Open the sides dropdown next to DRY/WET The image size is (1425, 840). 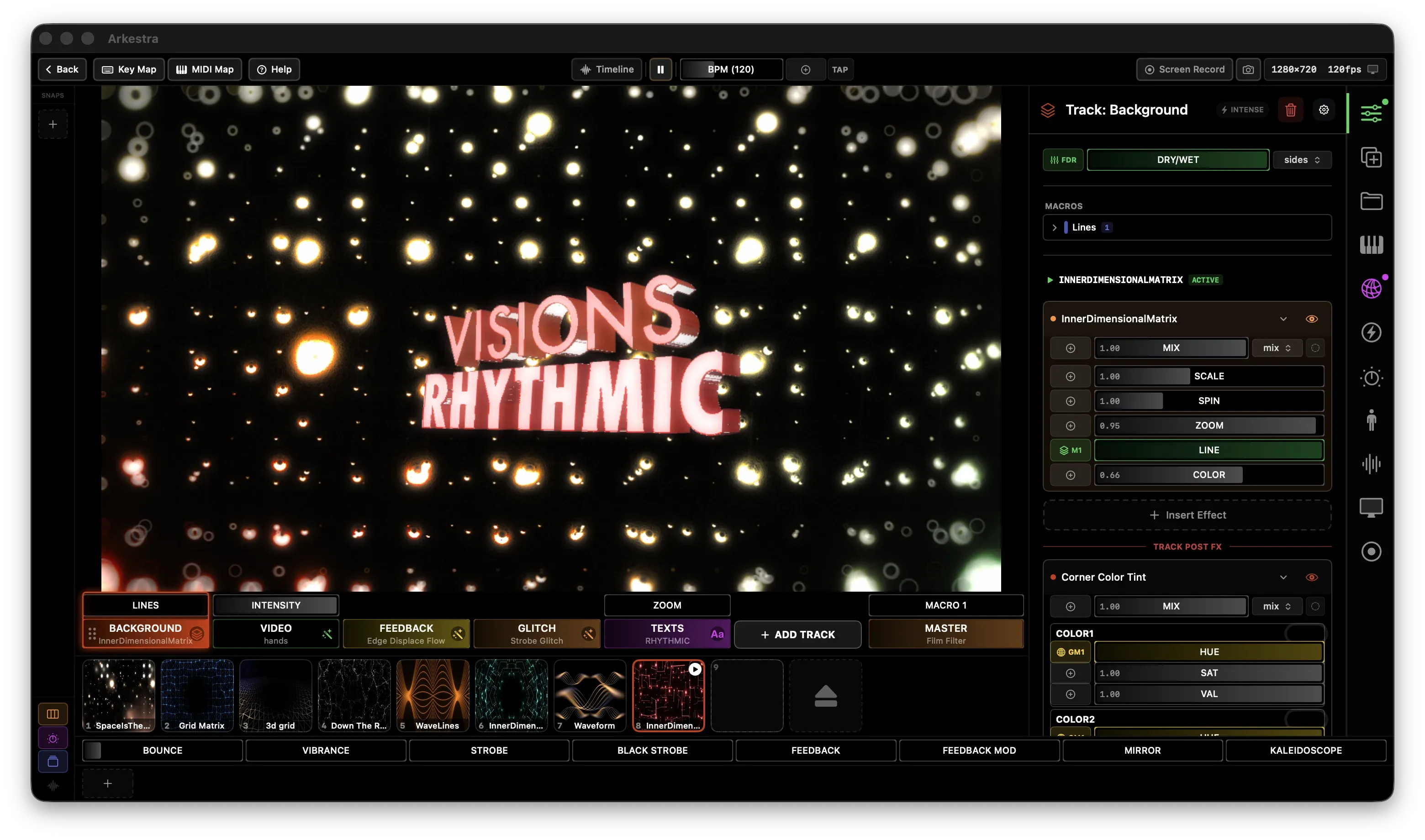[1302, 160]
